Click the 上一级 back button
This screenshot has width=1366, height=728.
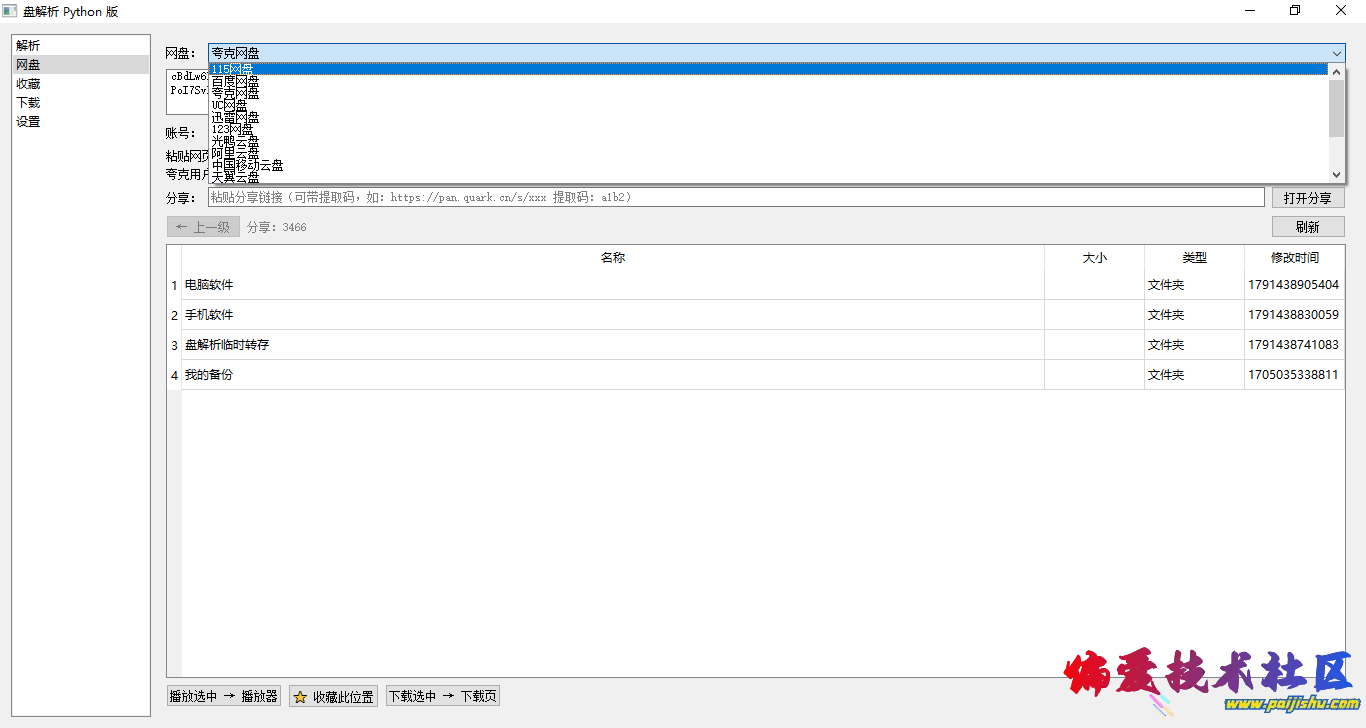pyautogui.click(x=203, y=227)
